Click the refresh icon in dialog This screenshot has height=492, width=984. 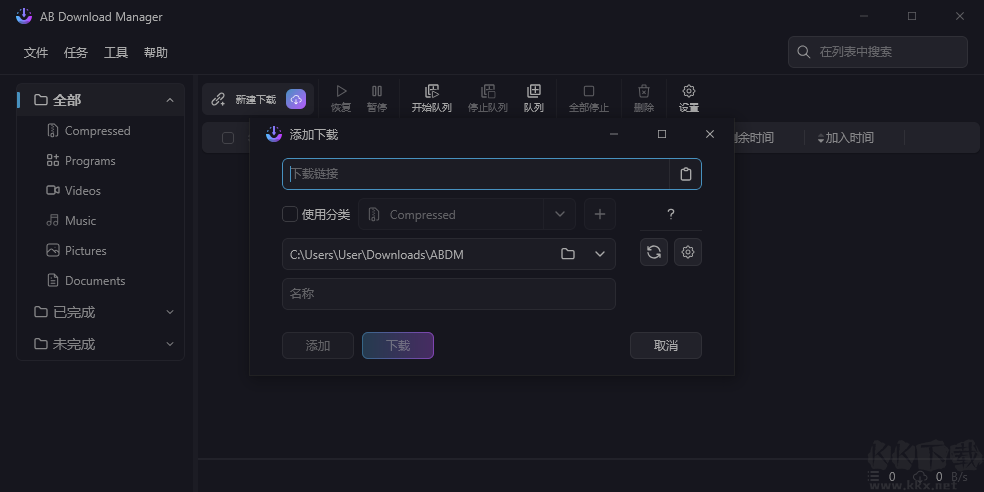[654, 252]
